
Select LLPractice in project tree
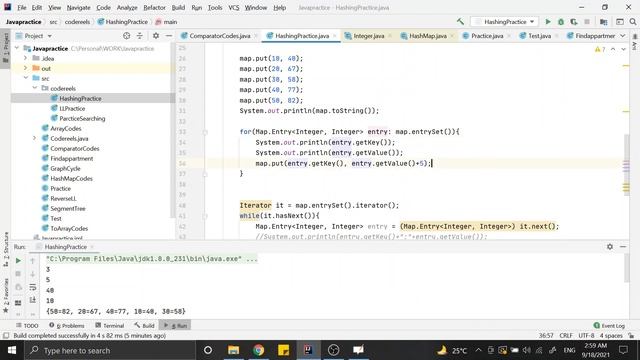tap(72, 108)
